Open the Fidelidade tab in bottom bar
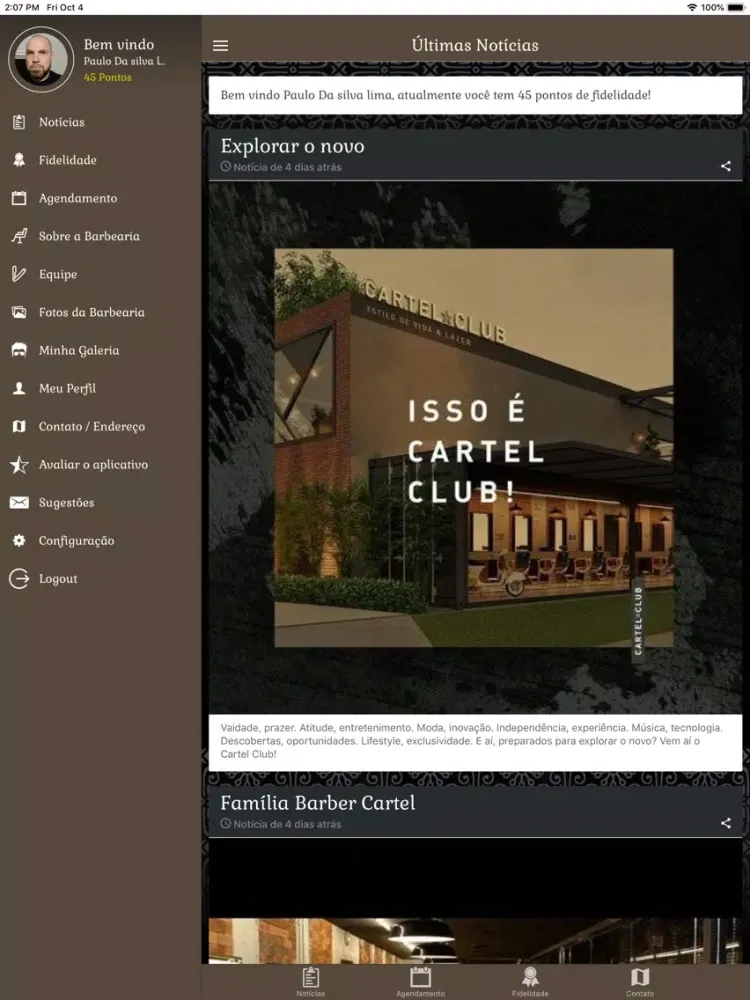Screen dimensions: 750x1000 (530, 982)
